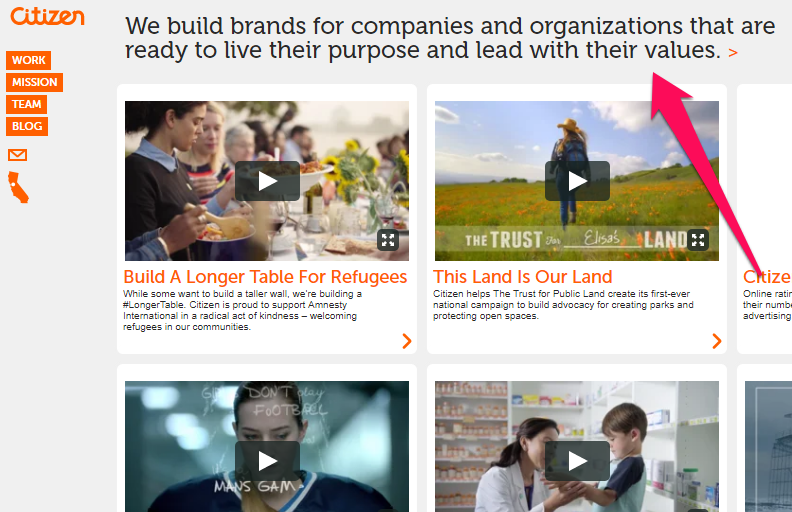Open the WORK menu item
Screen dimensions: 792x512
coord(29,60)
